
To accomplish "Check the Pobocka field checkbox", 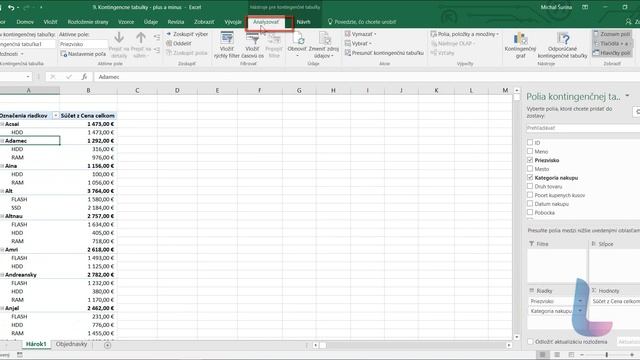I will pyautogui.click(x=530, y=212).
